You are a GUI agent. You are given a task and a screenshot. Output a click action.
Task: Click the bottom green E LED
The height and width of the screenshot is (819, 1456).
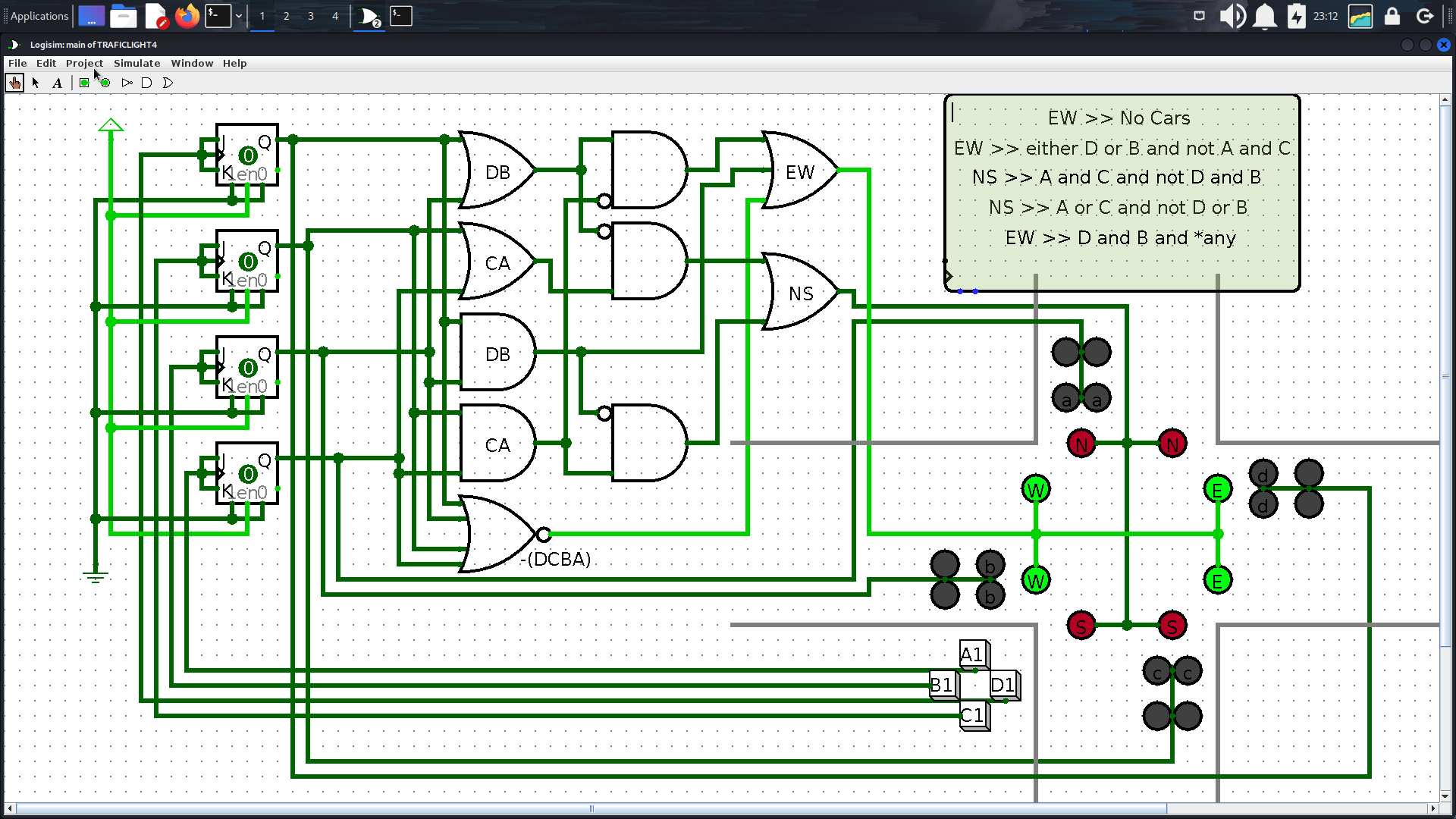coord(1218,580)
